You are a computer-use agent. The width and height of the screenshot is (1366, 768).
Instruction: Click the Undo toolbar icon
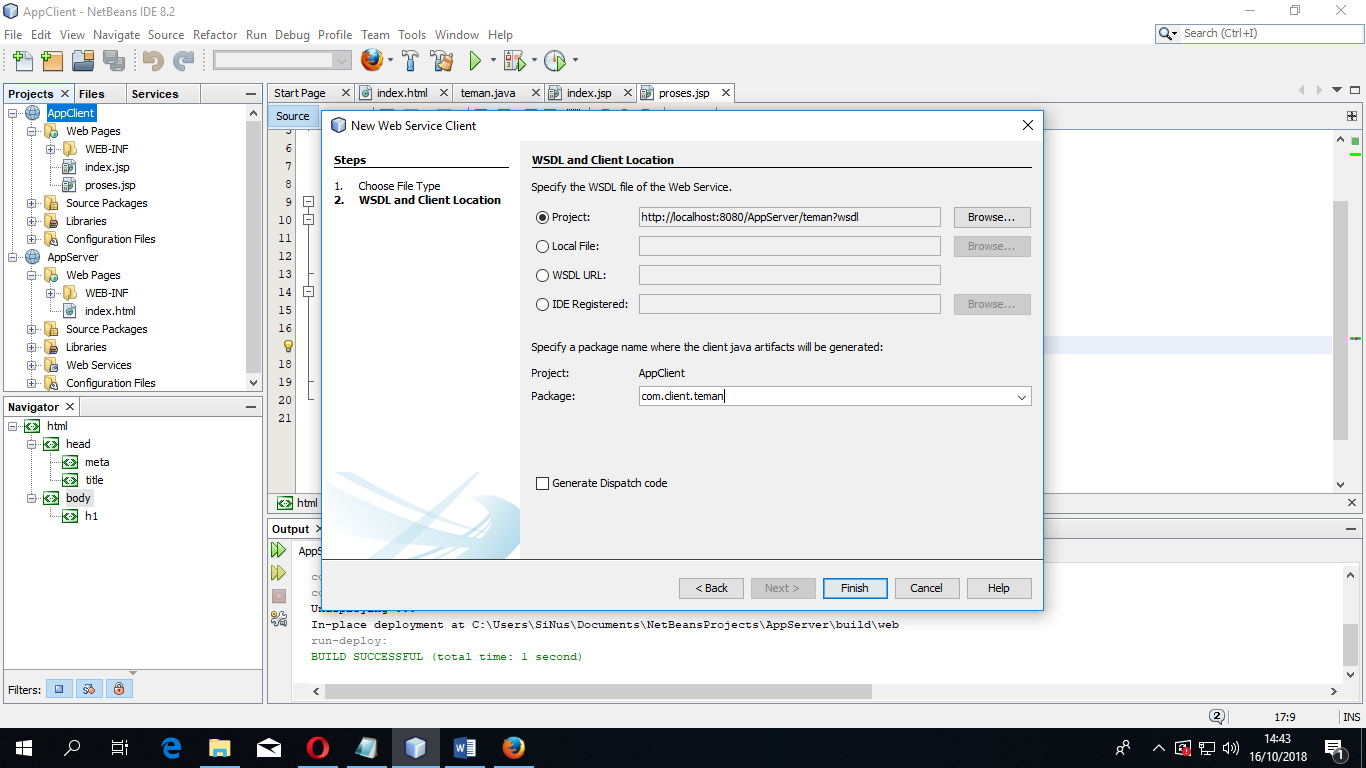point(153,61)
